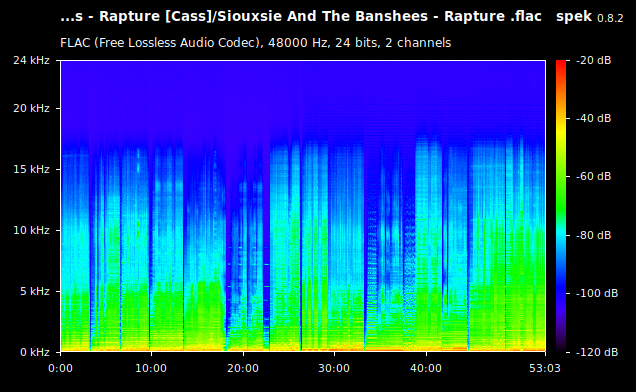Click the 10:00 time axis label
The height and width of the screenshot is (392, 636).
(x=151, y=368)
